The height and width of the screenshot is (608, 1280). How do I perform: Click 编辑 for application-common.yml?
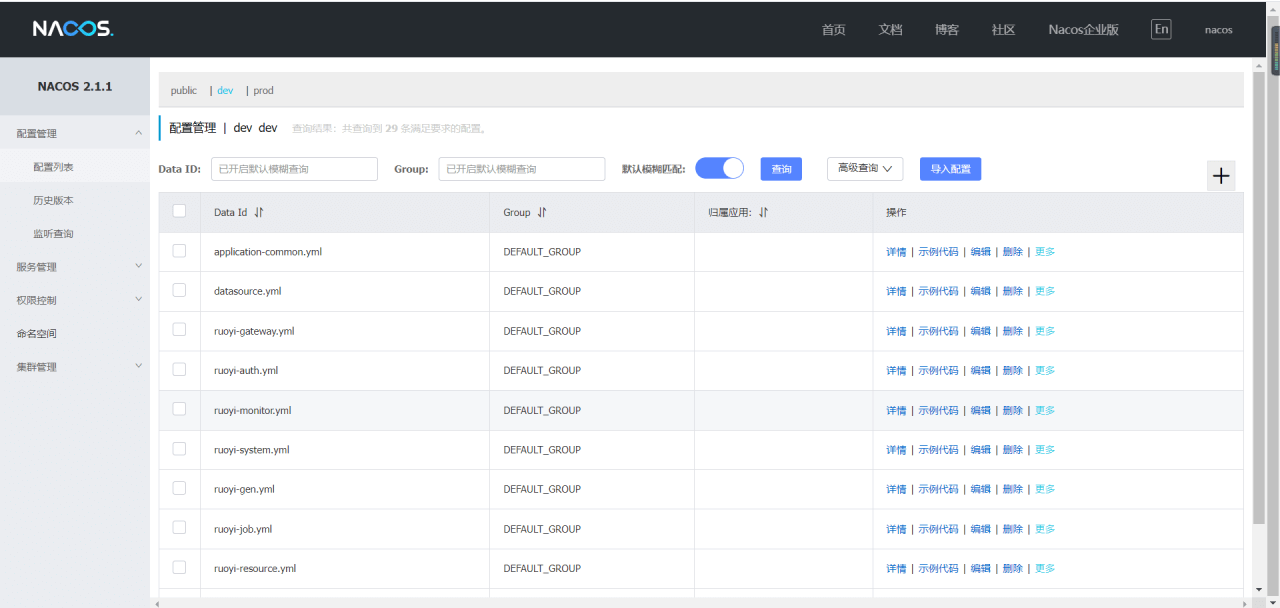980,252
